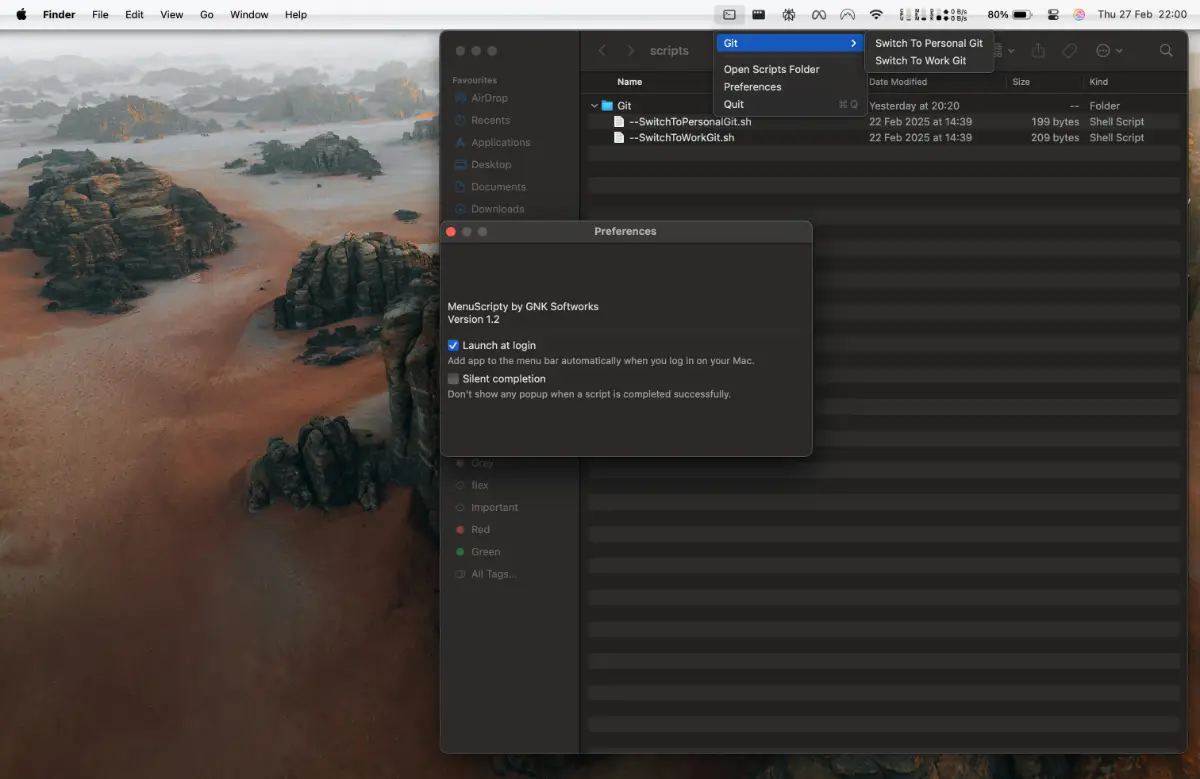This screenshot has width=1200, height=779.
Task: Select the --SwitchToWorkGit.sh file
Action: pyautogui.click(x=681, y=138)
